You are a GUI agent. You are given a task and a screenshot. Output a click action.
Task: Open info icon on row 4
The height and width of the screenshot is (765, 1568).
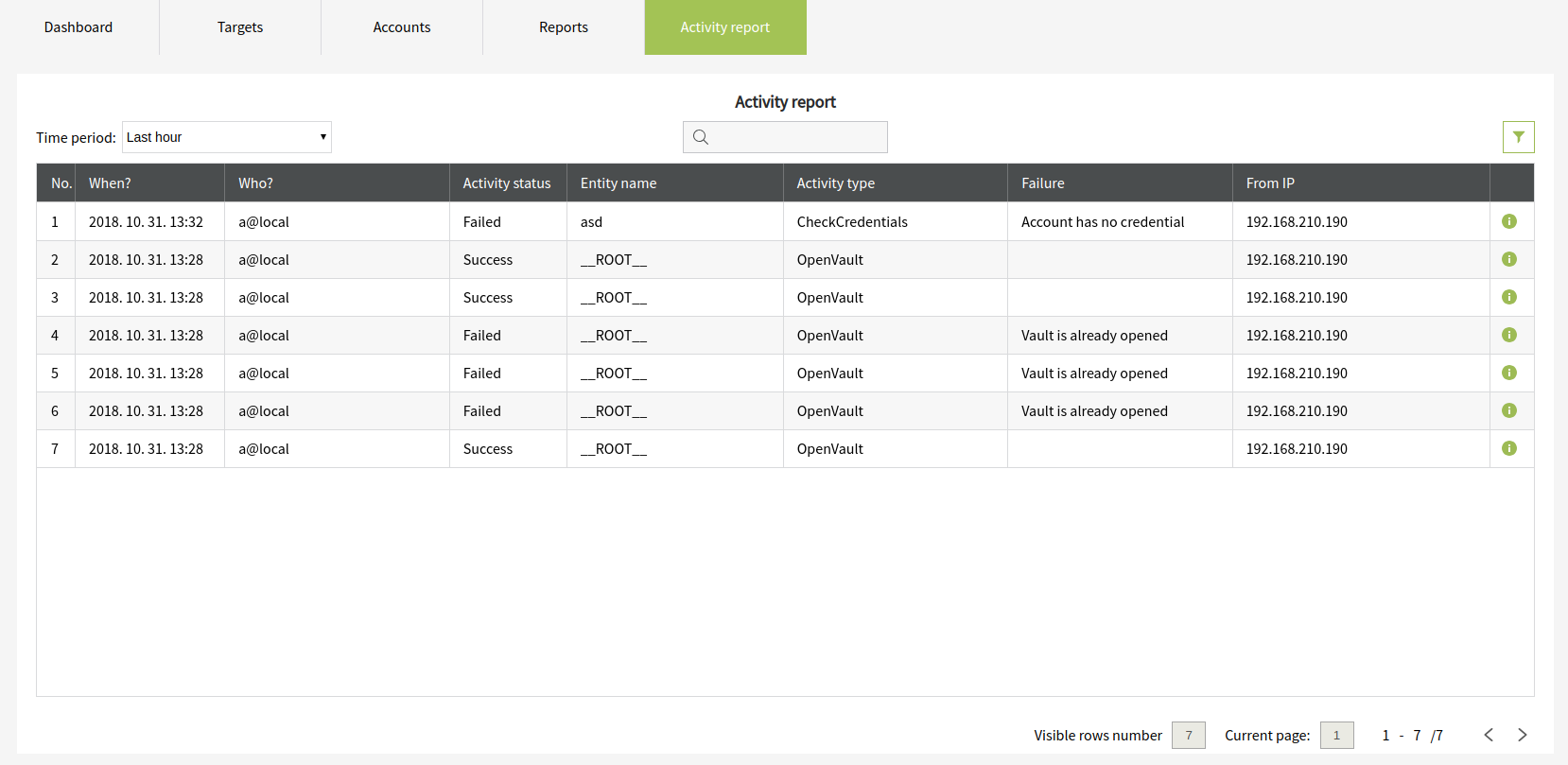tap(1509, 335)
